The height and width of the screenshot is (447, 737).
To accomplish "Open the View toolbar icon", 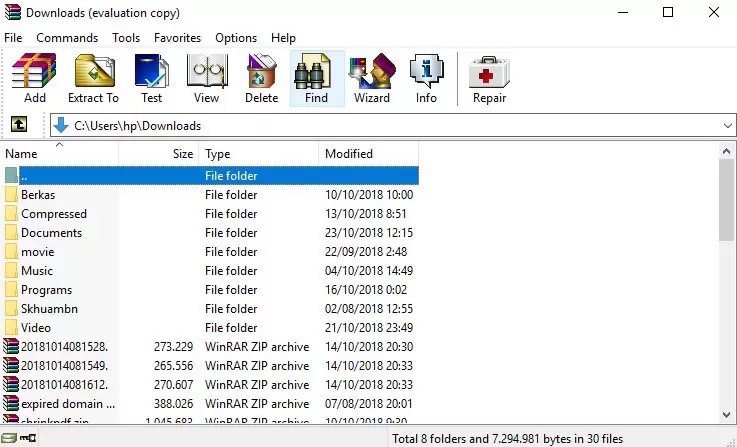I will click(207, 71).
